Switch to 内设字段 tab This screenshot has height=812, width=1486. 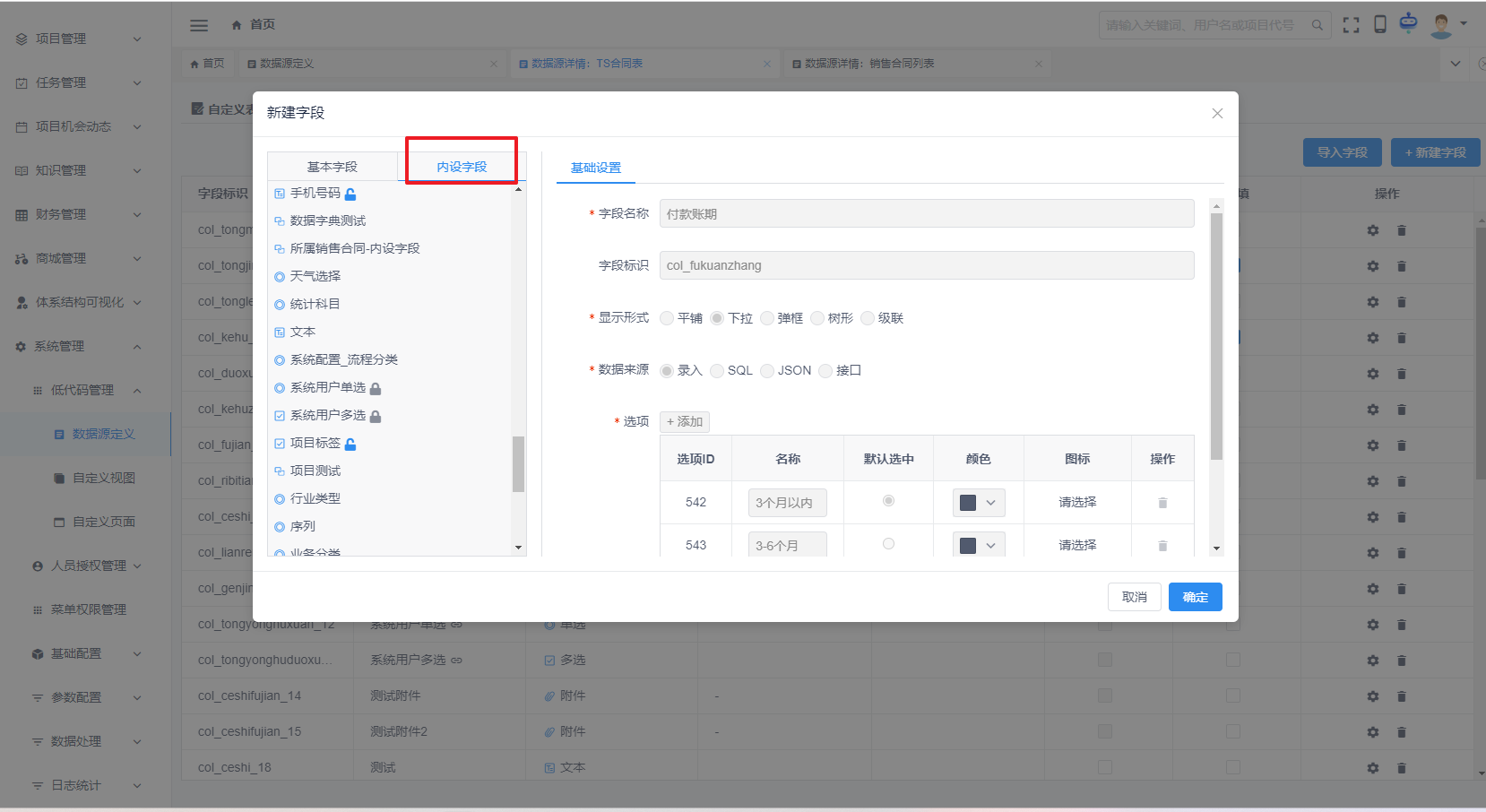462,167
